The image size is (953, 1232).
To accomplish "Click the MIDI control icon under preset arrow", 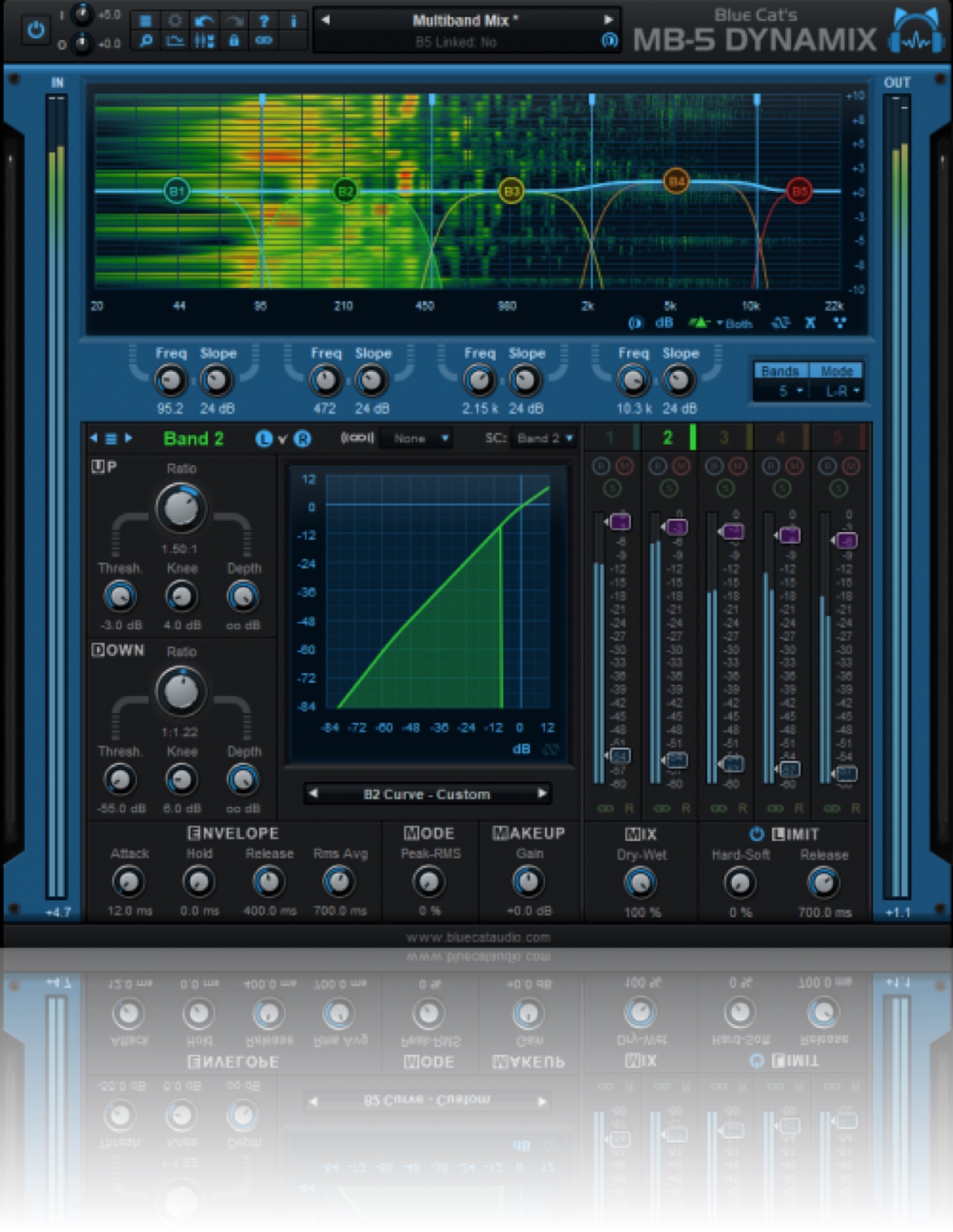I will click(x=609, y=41).
